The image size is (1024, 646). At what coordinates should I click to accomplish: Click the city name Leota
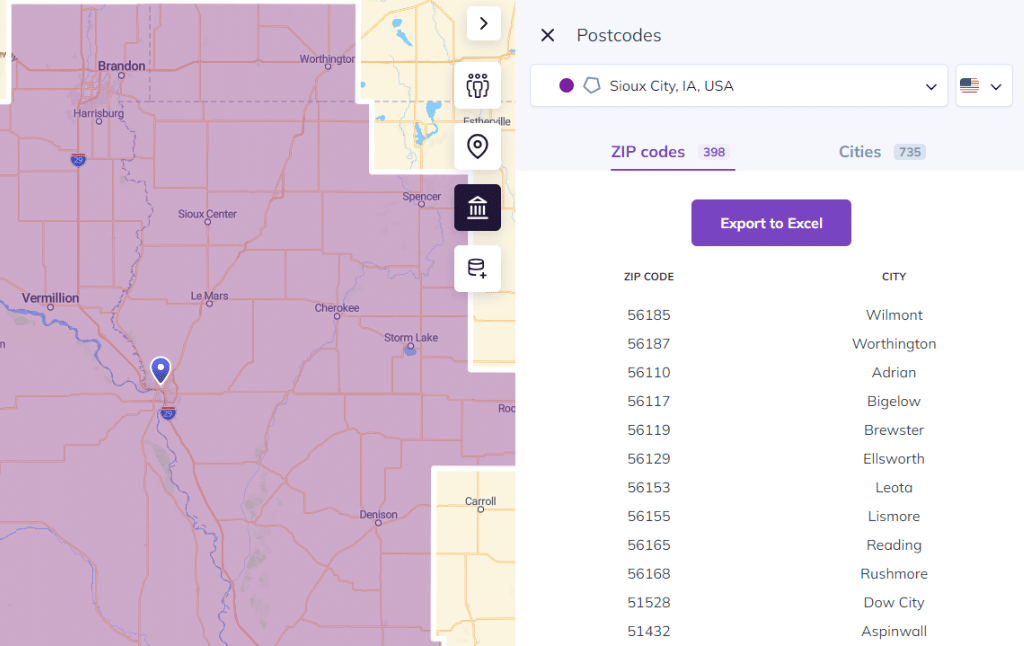894,487
